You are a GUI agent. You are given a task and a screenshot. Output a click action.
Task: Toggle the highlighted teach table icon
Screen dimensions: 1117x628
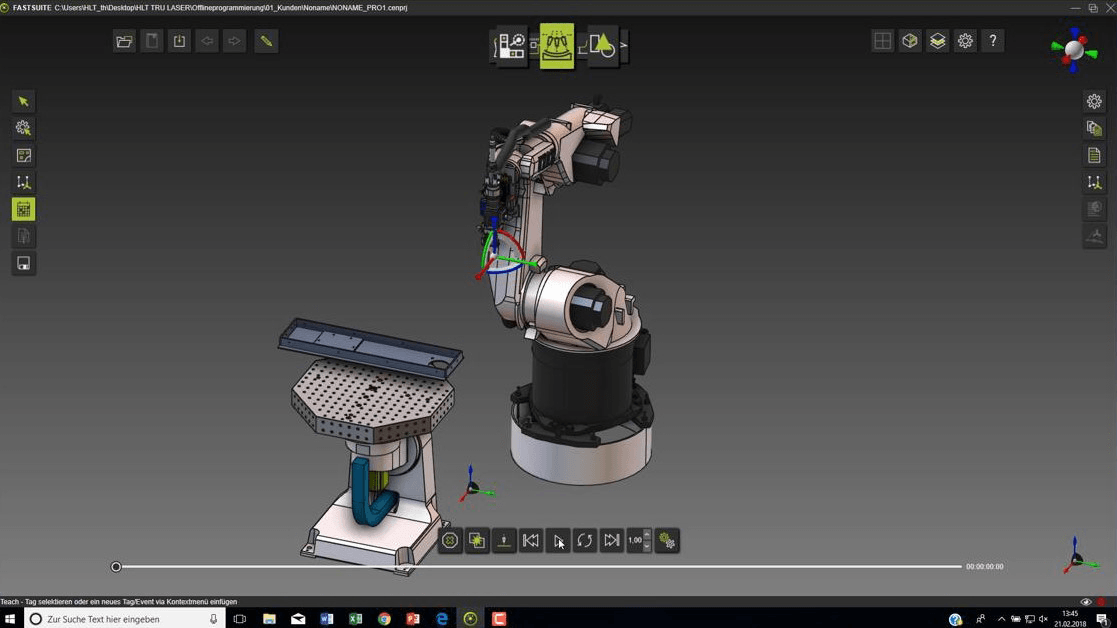[x=24, y=209]
